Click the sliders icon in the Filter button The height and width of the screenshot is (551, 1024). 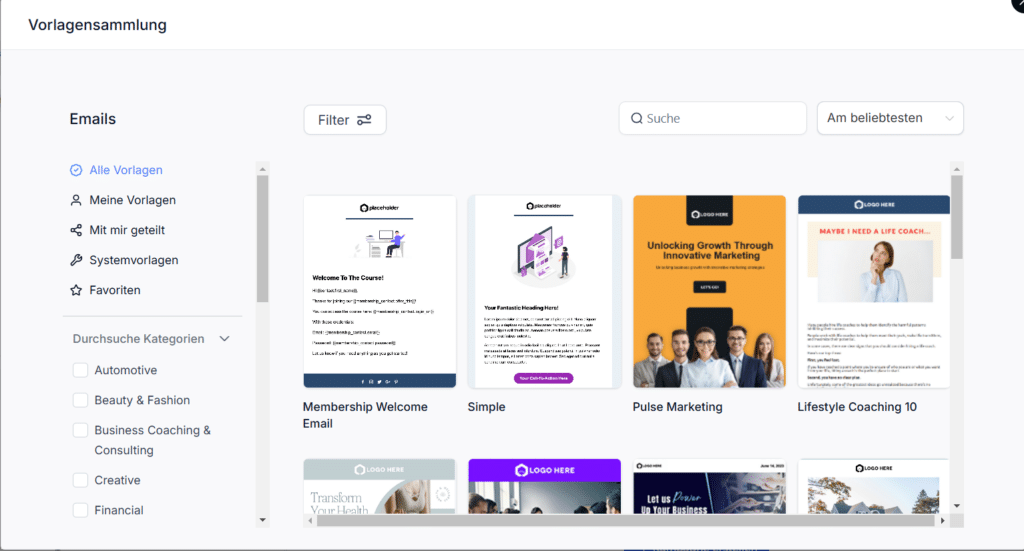pos(364,120)
